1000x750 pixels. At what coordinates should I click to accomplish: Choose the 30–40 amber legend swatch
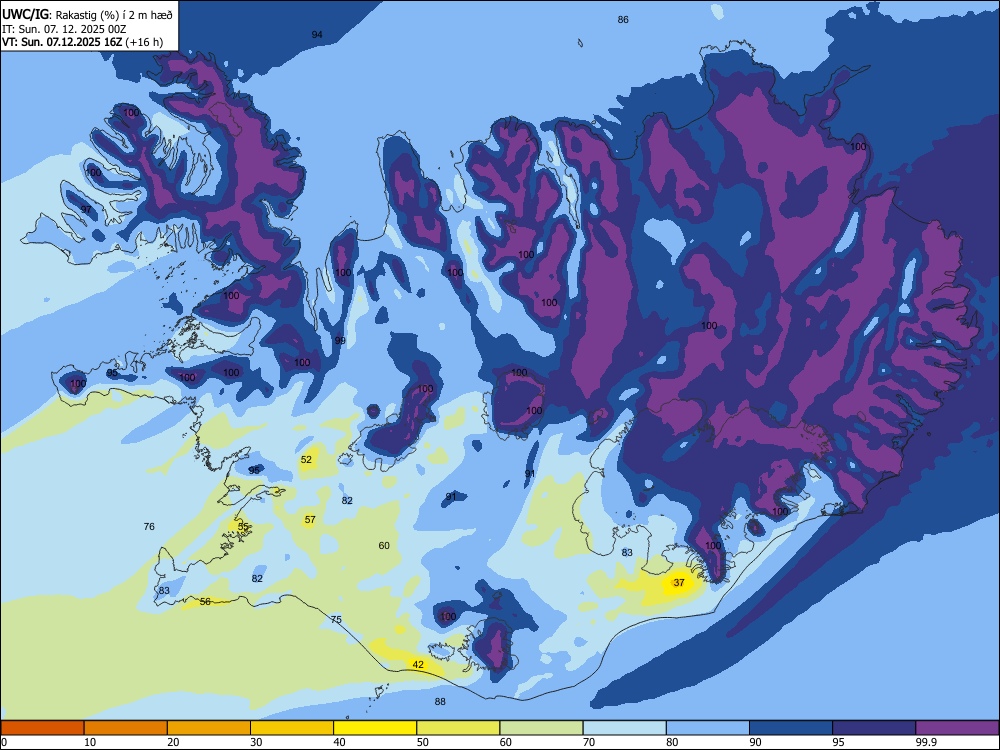point(292,728)
